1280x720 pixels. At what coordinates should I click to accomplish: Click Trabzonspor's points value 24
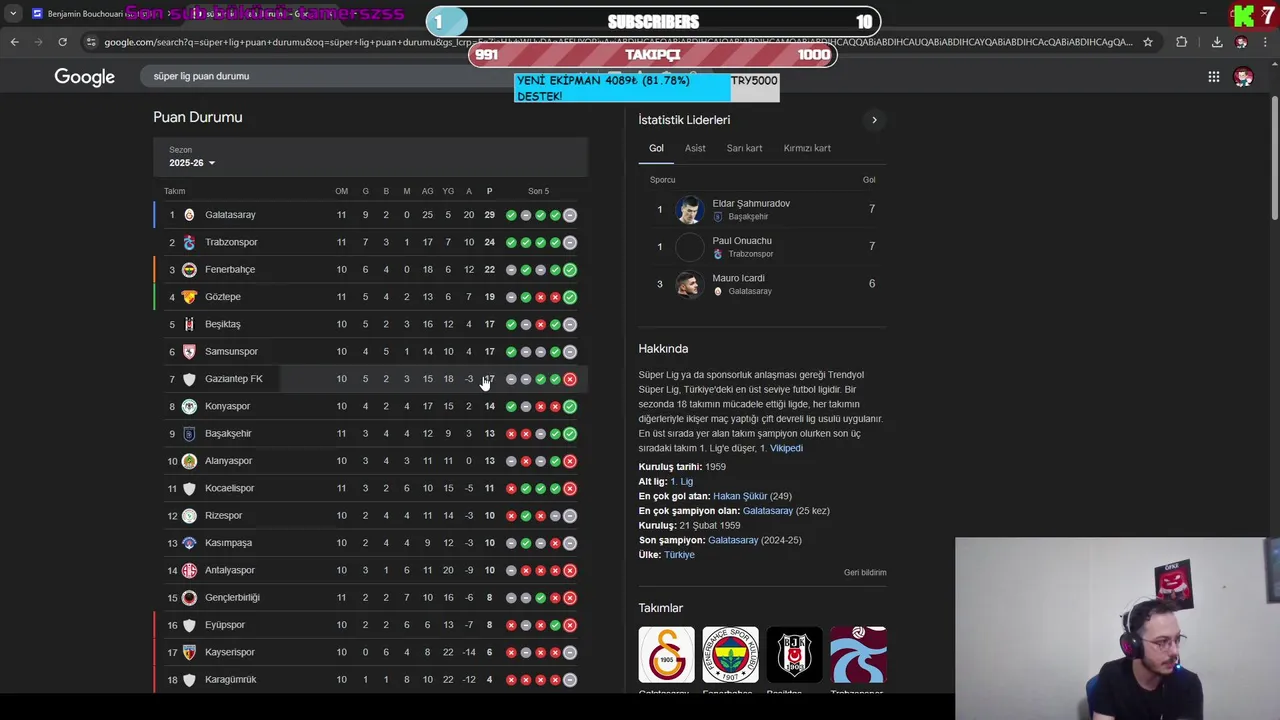[489, 242]
